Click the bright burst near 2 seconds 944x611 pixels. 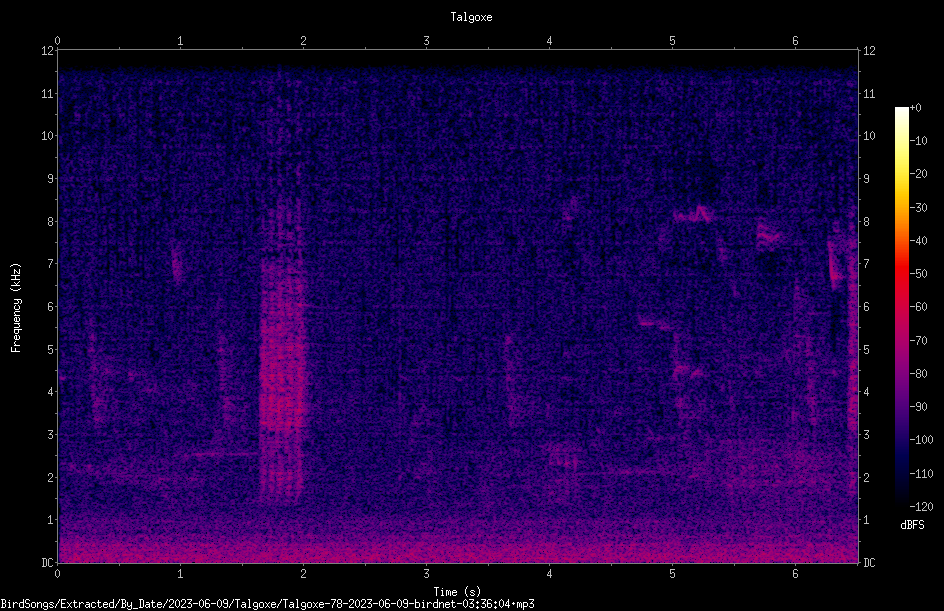282,361
